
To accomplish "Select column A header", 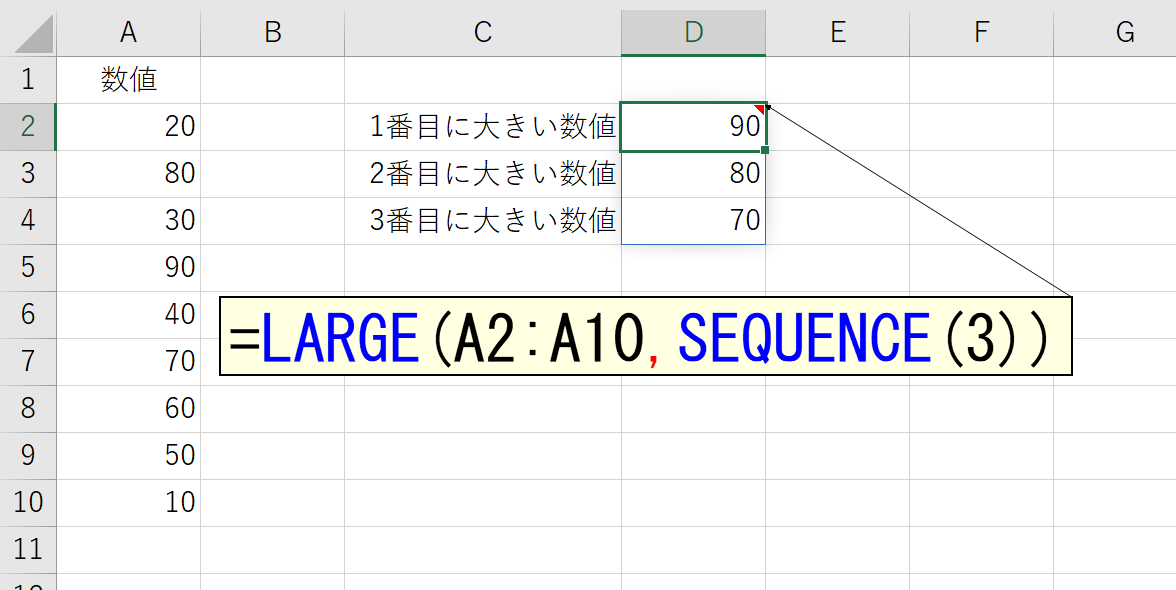I will click(x=128, y=32).
